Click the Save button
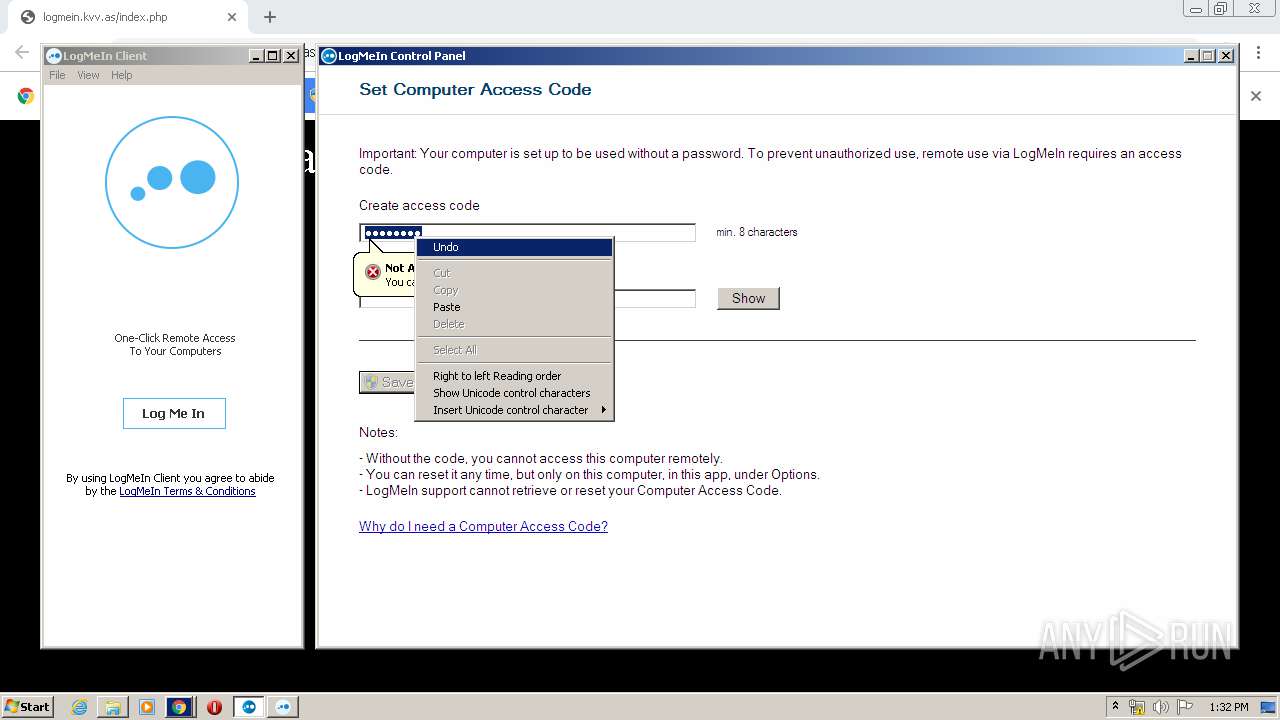The height and width of the screenshot is (720, 1280). [x=387, y=382]
